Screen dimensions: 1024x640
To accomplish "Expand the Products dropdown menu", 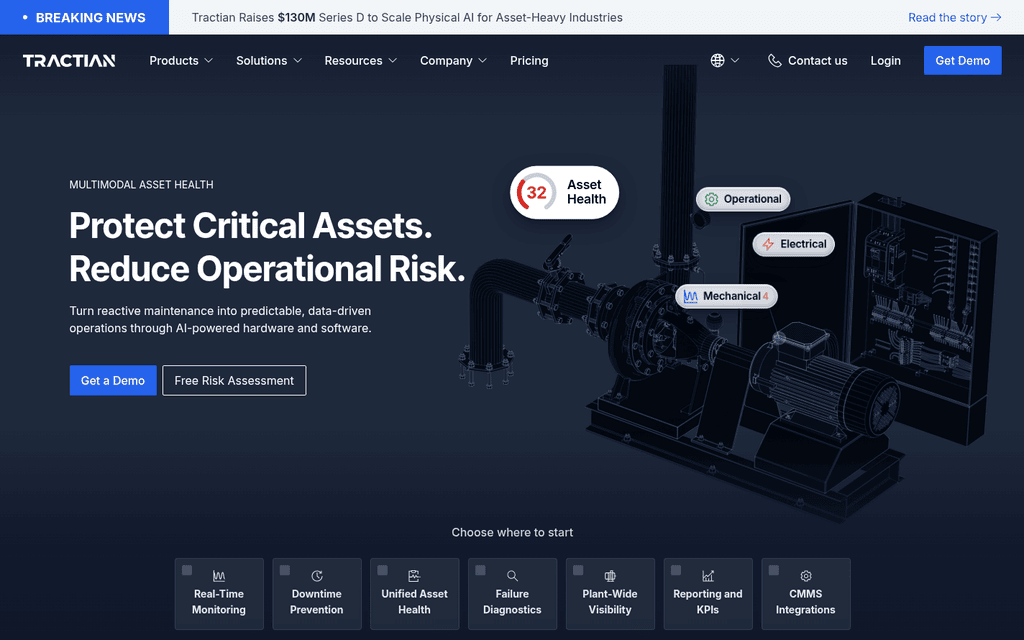I will [181, 61].
